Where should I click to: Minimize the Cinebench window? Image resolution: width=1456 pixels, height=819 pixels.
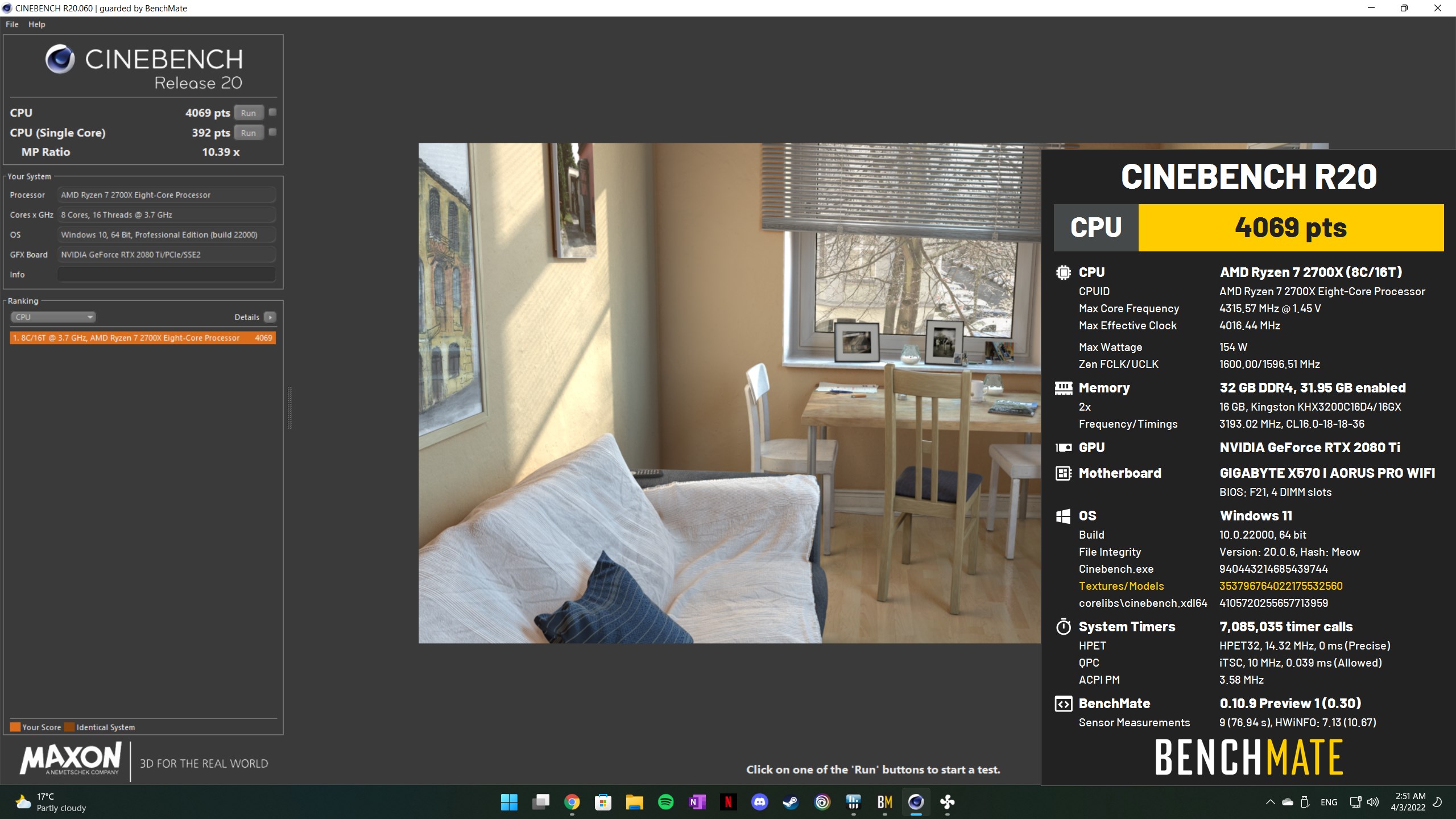tap(1371, 8)
